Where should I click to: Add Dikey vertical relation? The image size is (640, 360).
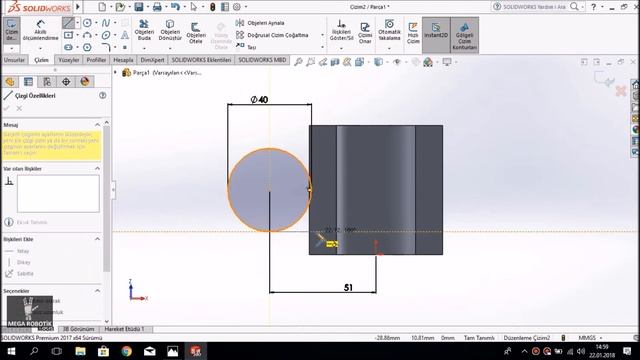click(18, 262)
